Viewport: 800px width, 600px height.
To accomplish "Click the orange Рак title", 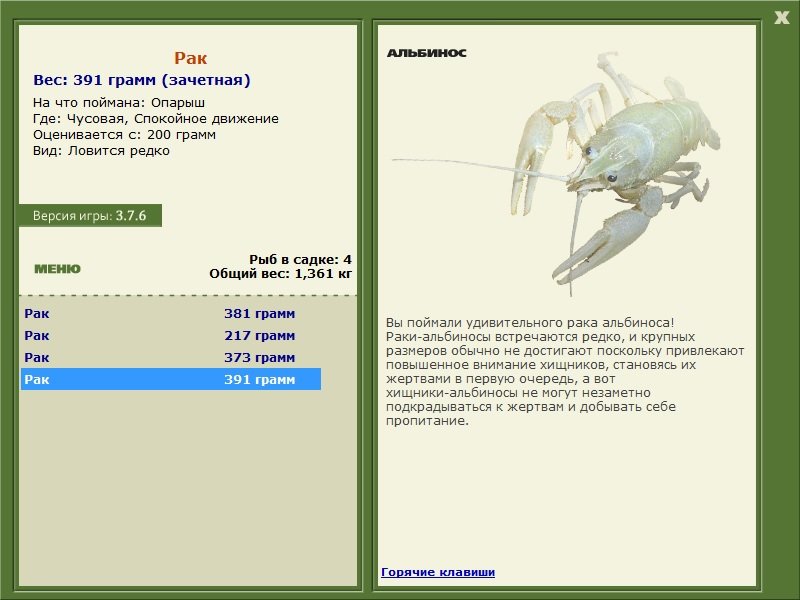I will (190, 58).
